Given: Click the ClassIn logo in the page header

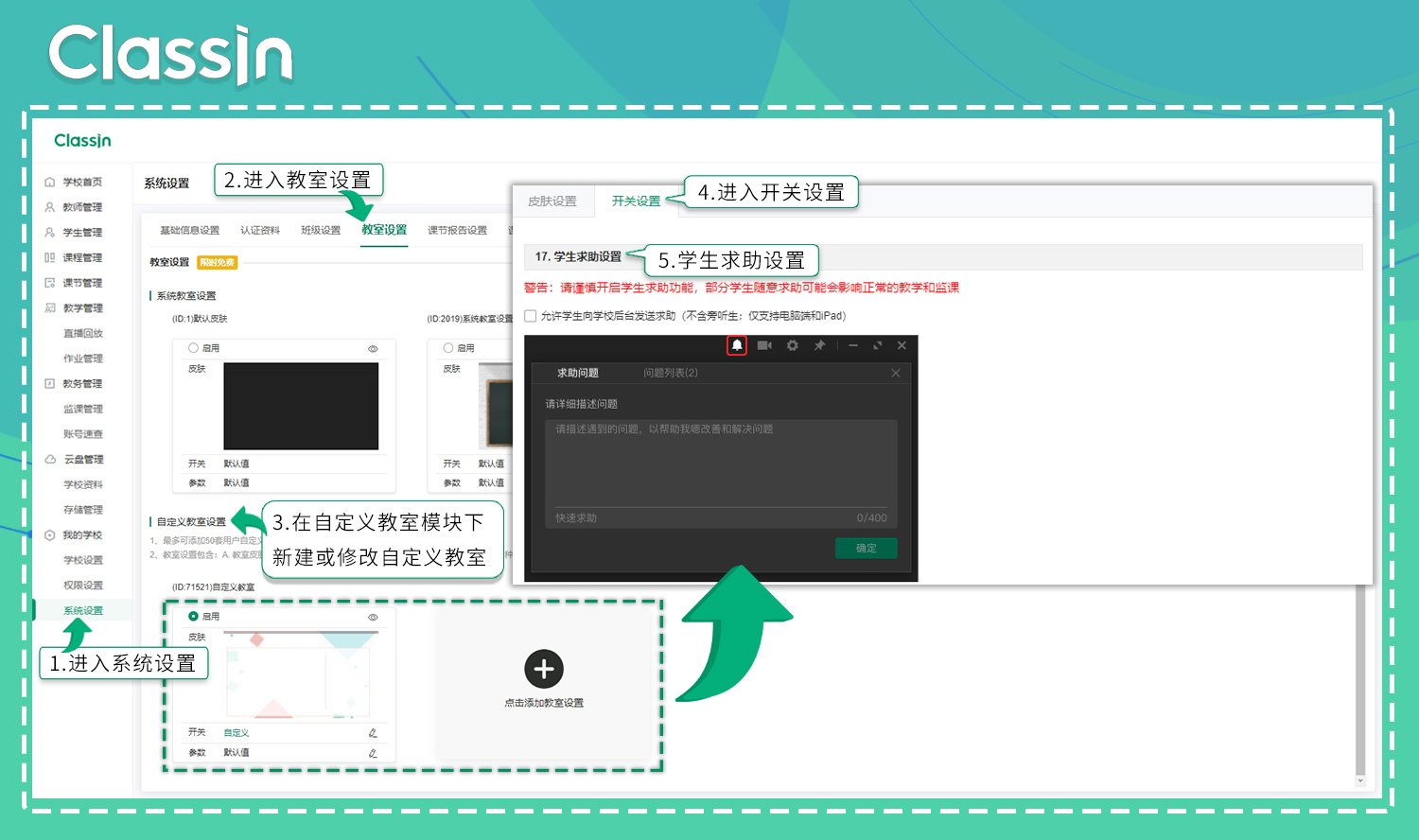Looking at the screenshot, I should click(82, 140).
